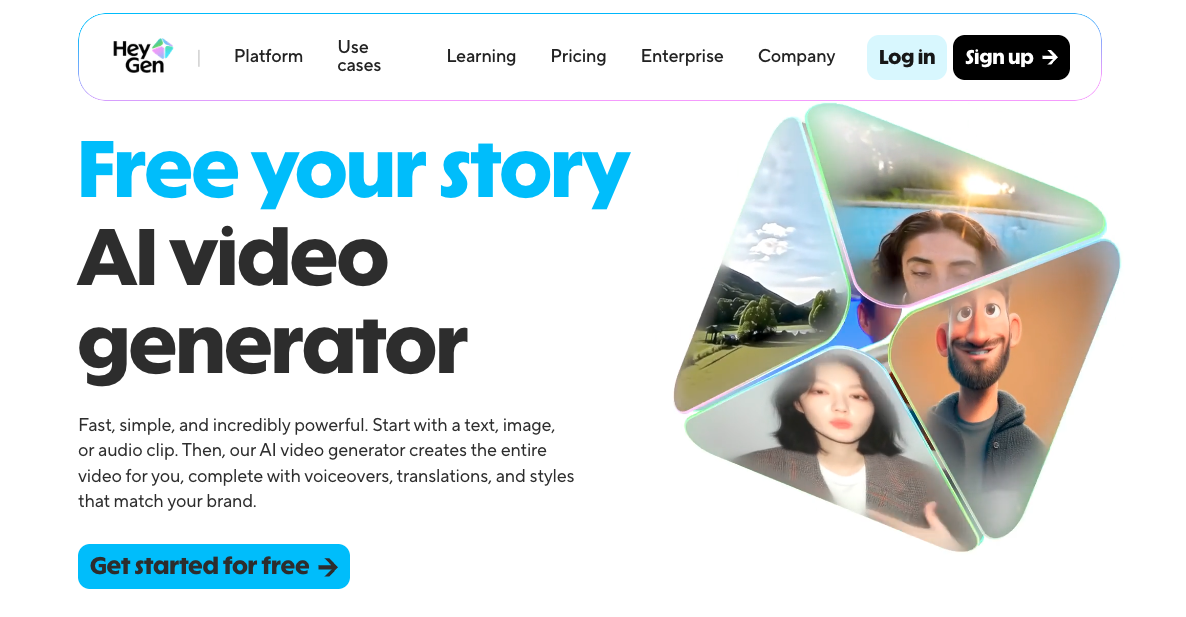Click the black Sign up button
The height and width of the screenshot is (617, 1186).
coord(1011,57)
